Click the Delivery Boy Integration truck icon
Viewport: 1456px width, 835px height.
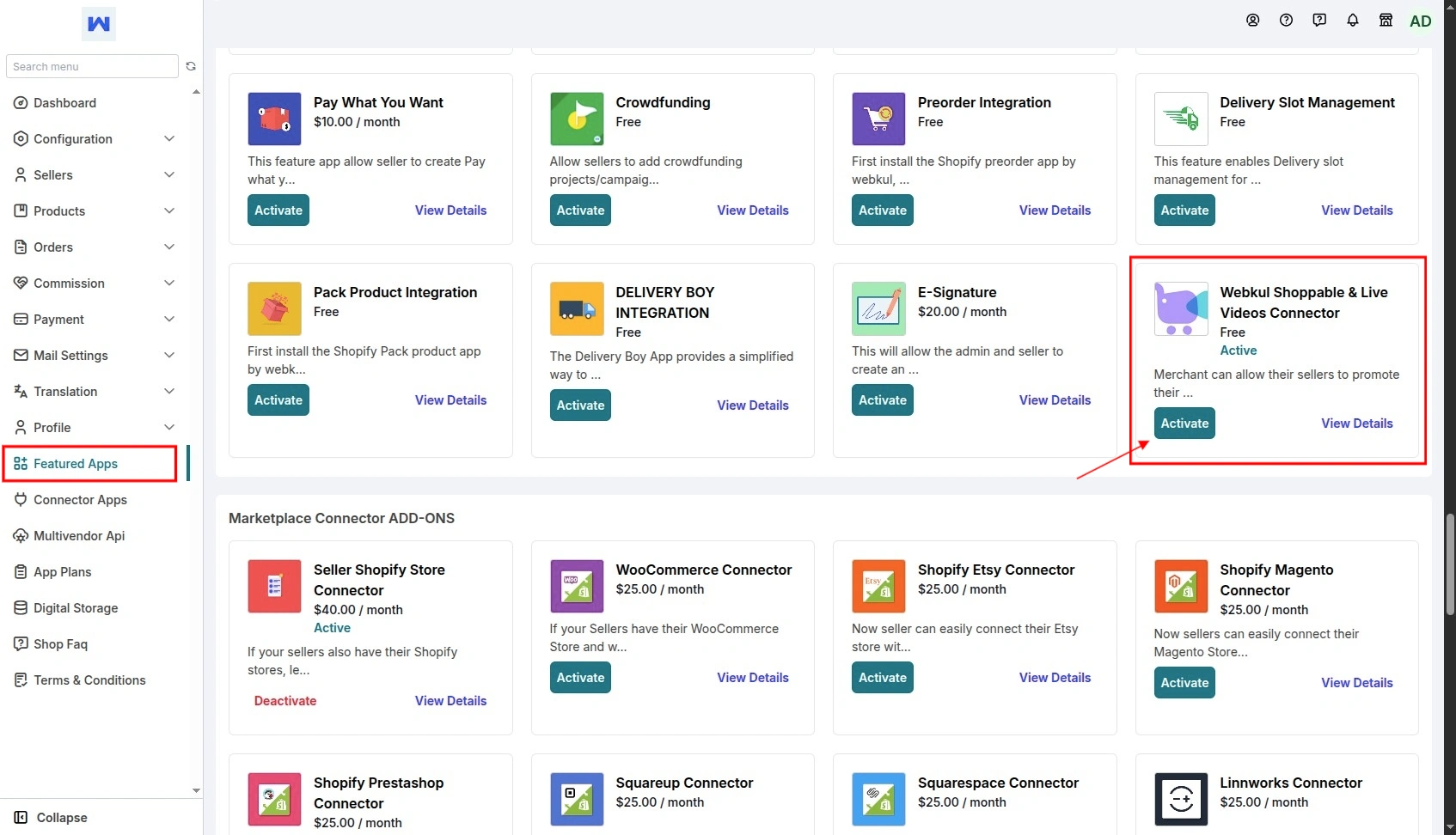click(x=577, y=309)
